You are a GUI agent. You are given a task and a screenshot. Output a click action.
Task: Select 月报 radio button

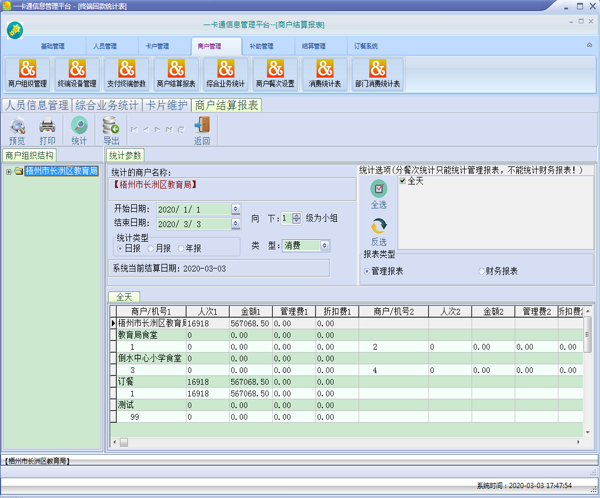(x=151, y=249)
